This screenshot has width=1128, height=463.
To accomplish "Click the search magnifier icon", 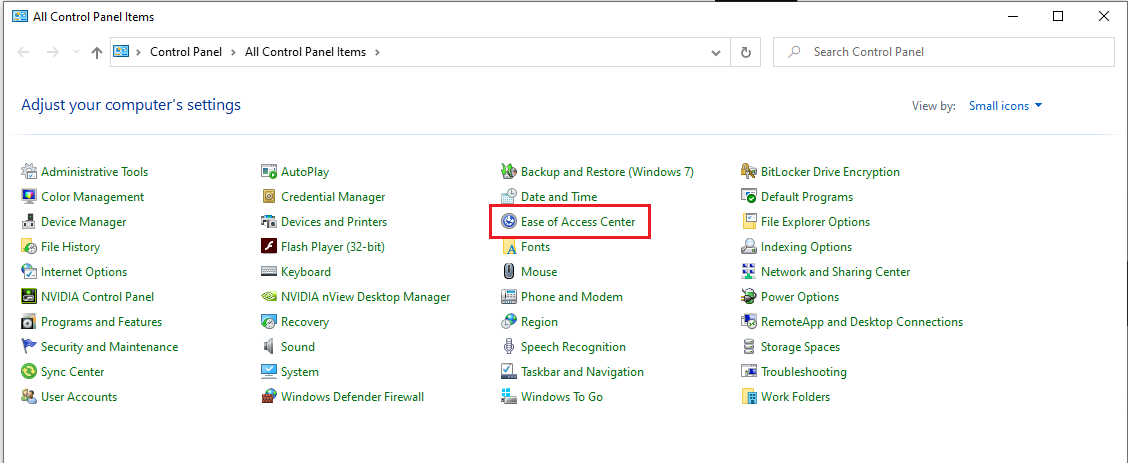I will pyautogui.click(x=794, y=52).
